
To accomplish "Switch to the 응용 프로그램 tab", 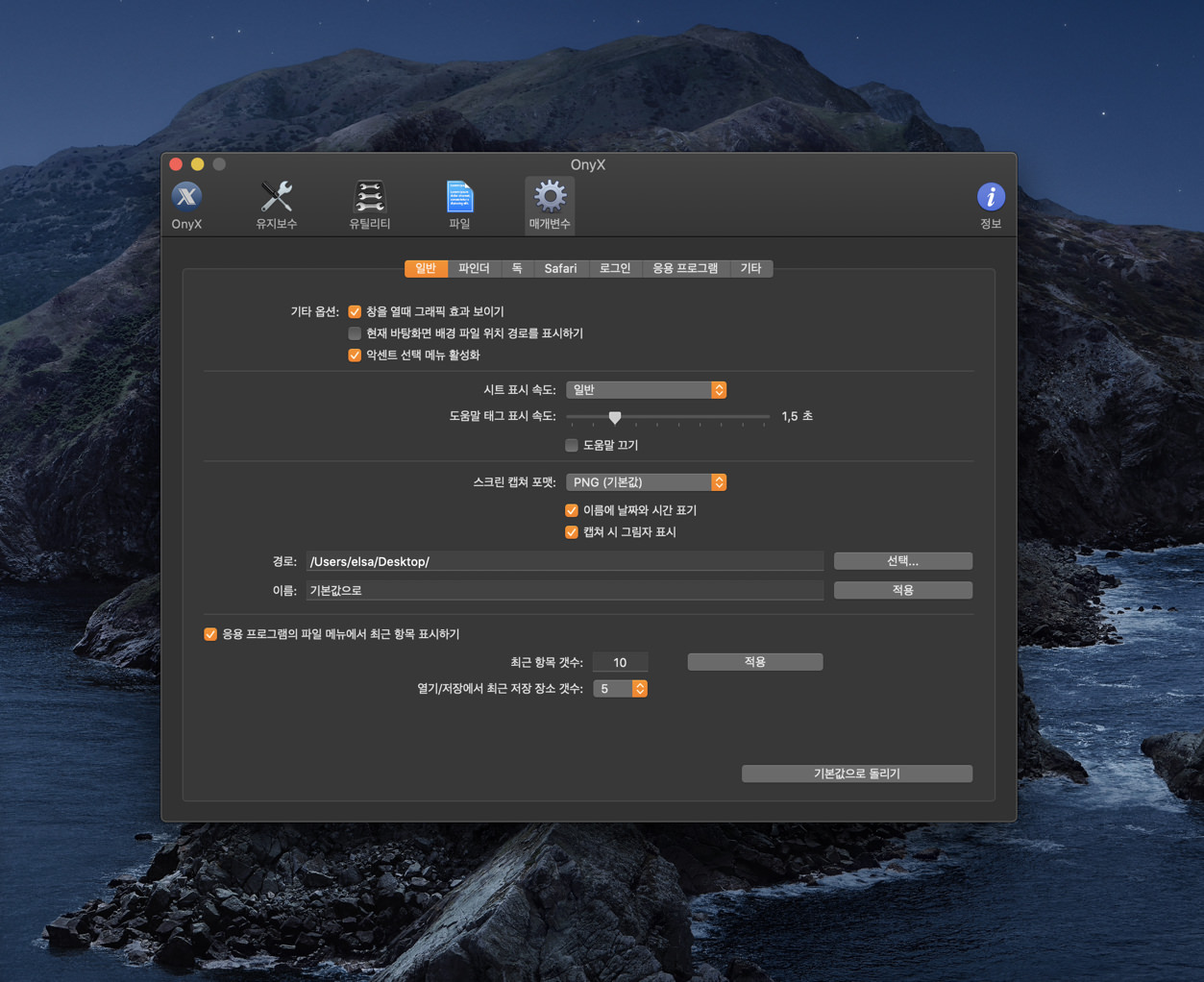I will [685, 268].
